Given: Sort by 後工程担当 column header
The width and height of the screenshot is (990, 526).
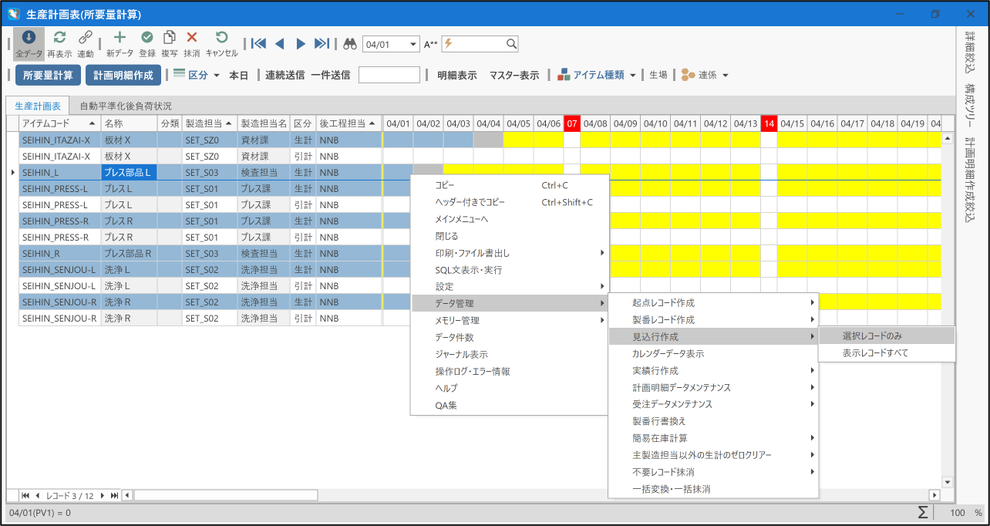Looking at the screenshot, I should (x=349, y=123).
